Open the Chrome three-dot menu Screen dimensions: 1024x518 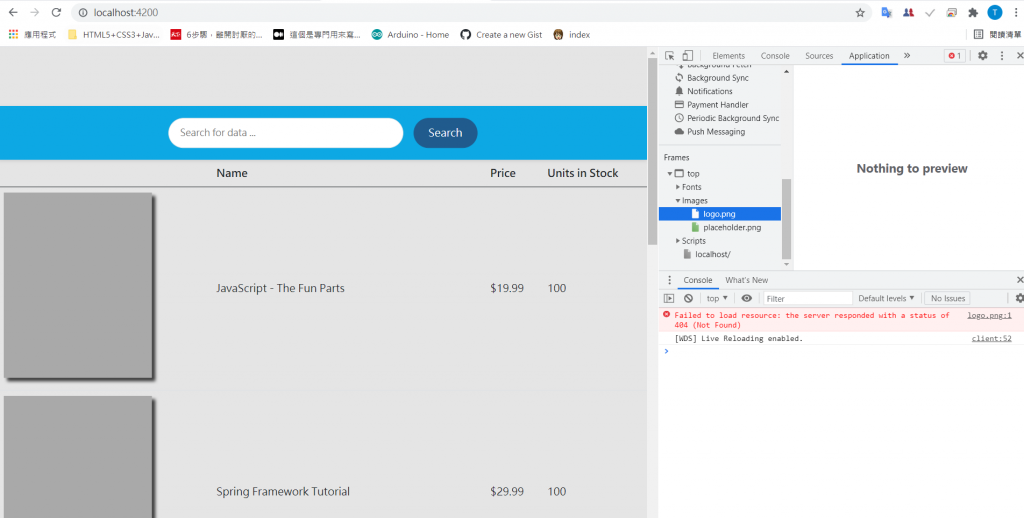1015,12
